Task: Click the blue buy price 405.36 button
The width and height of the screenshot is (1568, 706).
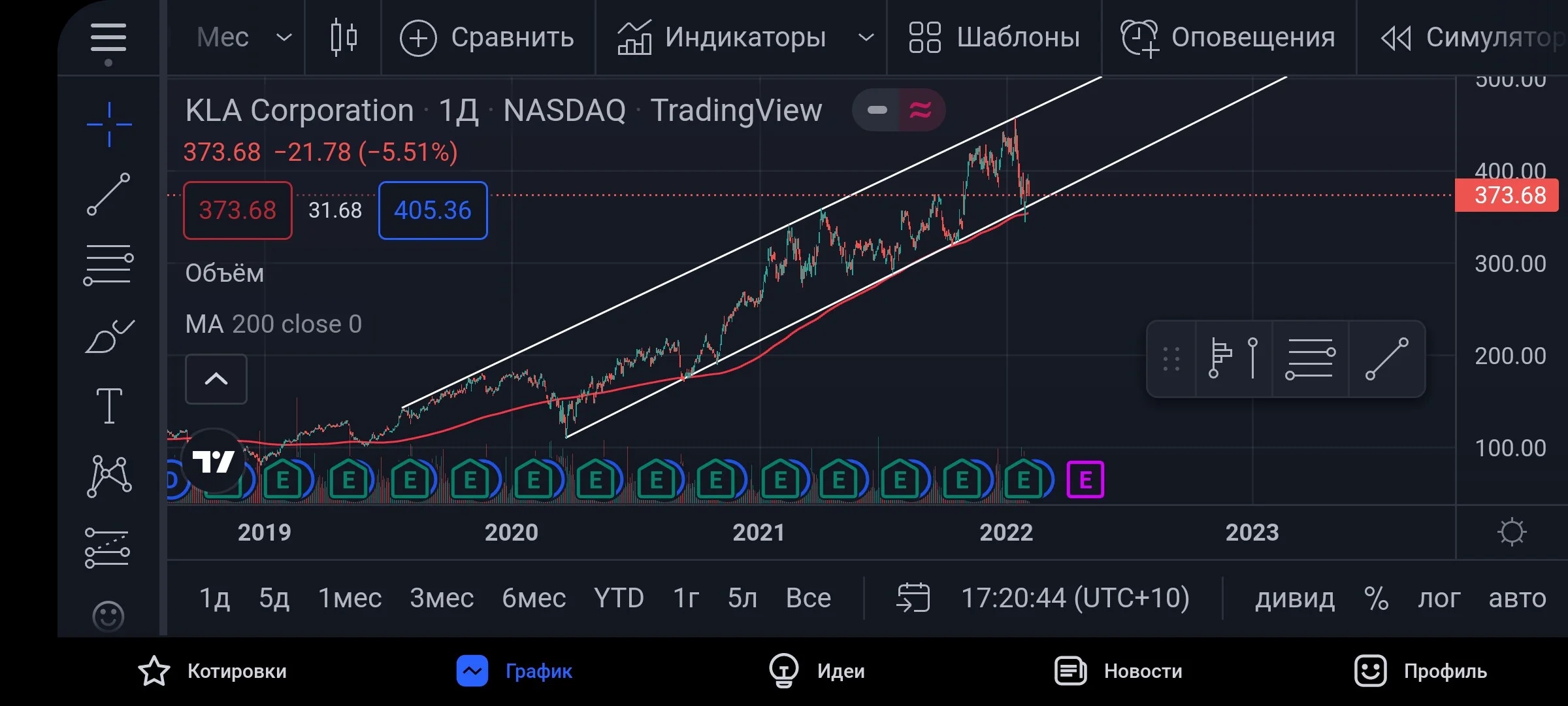Action: (x=433, y=210)
